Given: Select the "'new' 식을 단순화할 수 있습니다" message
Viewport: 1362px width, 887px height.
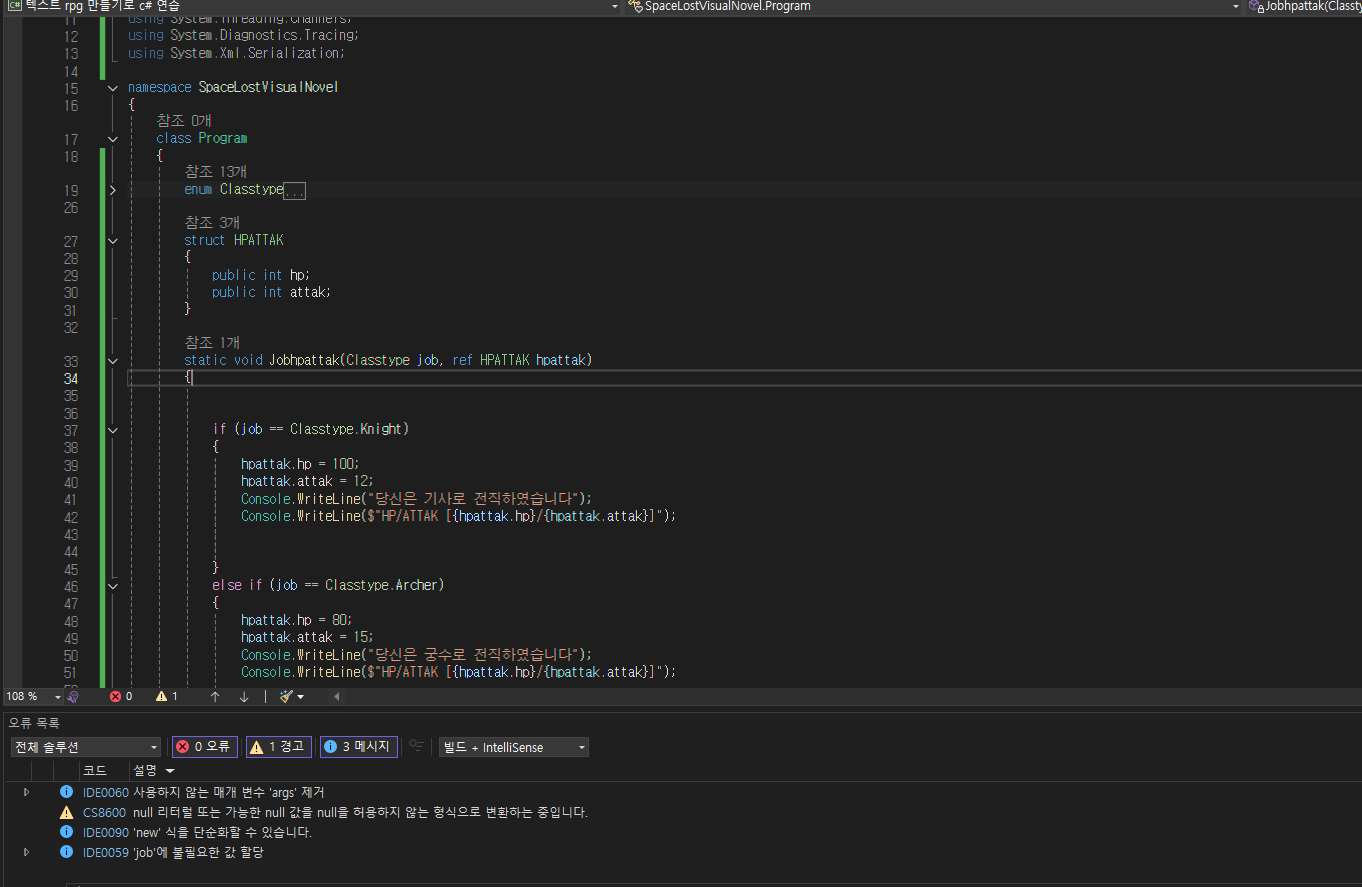Looking at the screenshot, I should (x=223, y=832).
